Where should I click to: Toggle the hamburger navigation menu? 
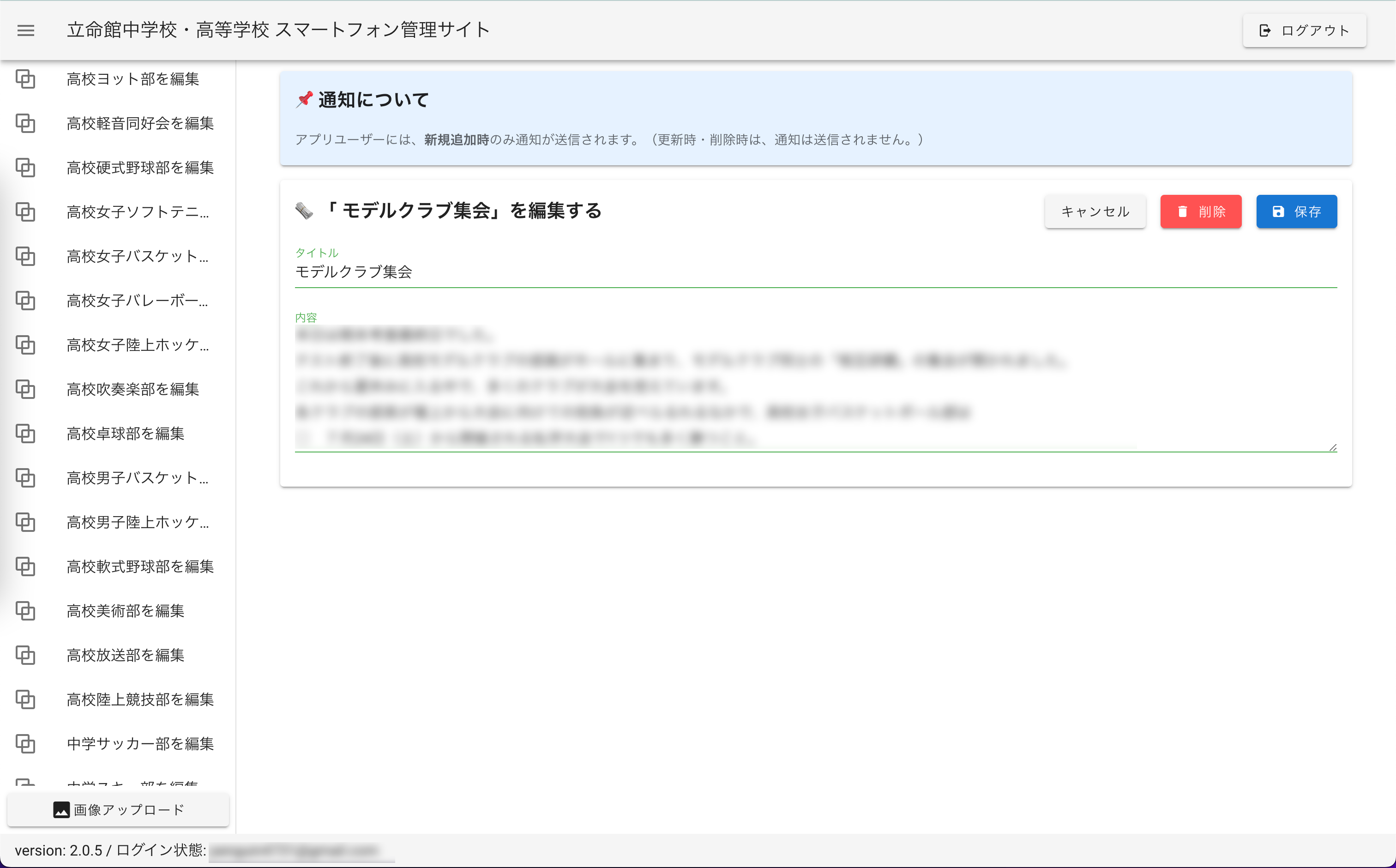26,30
